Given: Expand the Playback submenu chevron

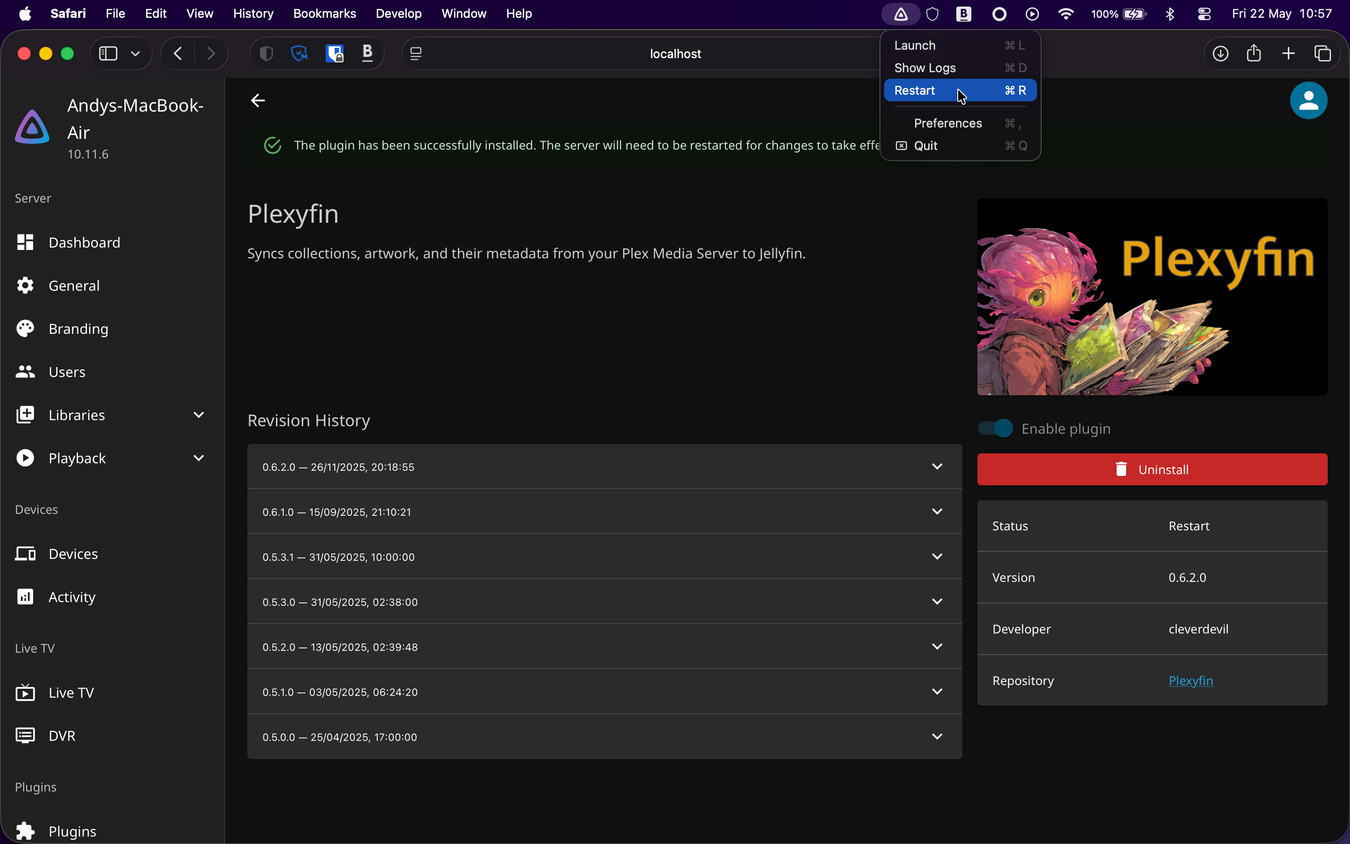Looking at the screenshot, I should [198, 457].
